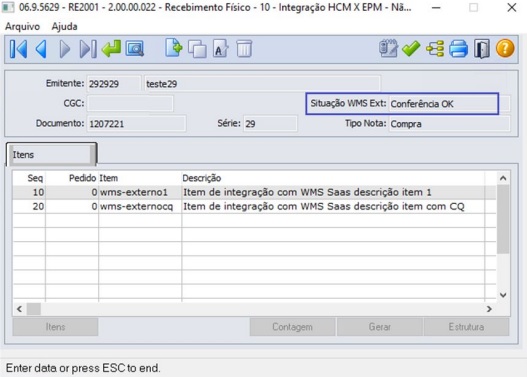Click the green checkmark confirm icon

click(411, 49)
